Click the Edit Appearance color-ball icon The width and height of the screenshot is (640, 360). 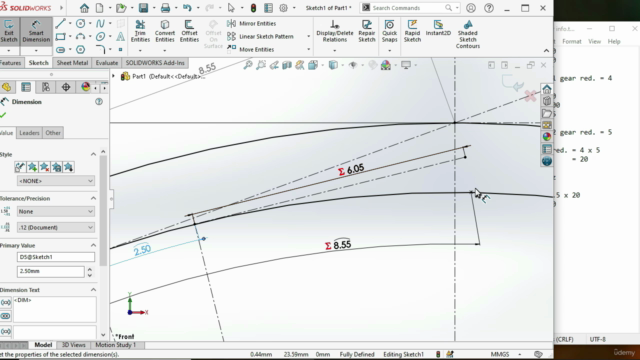coord(385,65)
